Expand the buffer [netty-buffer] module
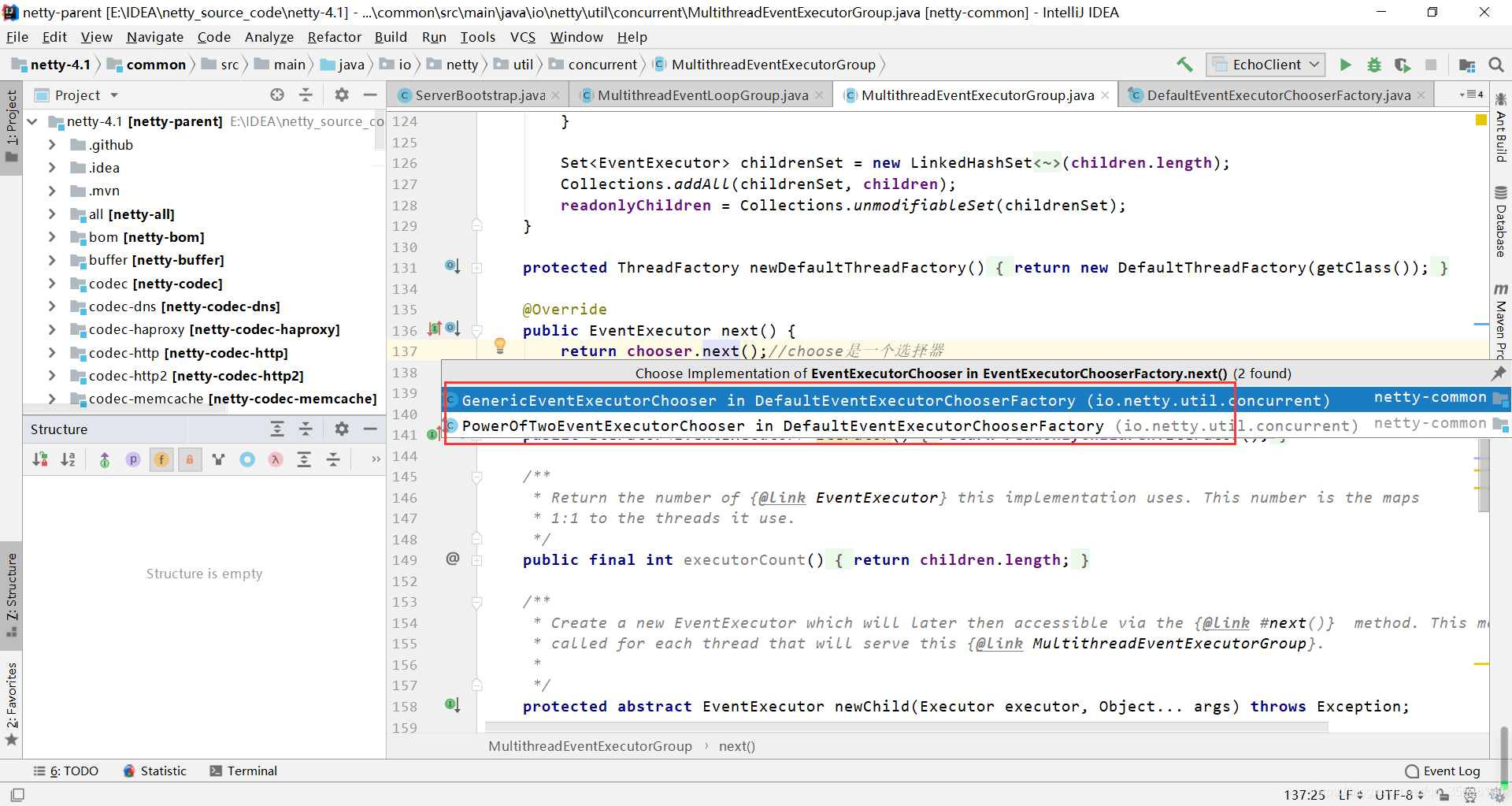The width and height of the screenshot is (1512, 806). click(52, 260)
